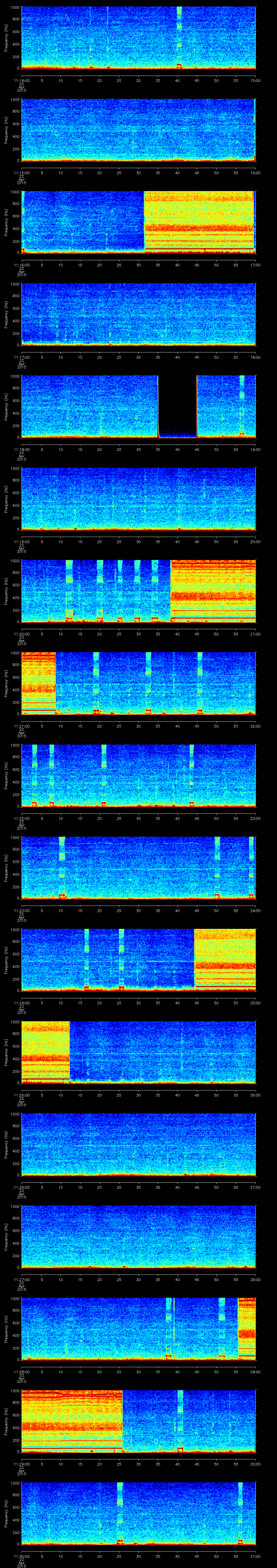Select the '11:18:00' start time label
277x1568 pixels.
tap(21, 449)
